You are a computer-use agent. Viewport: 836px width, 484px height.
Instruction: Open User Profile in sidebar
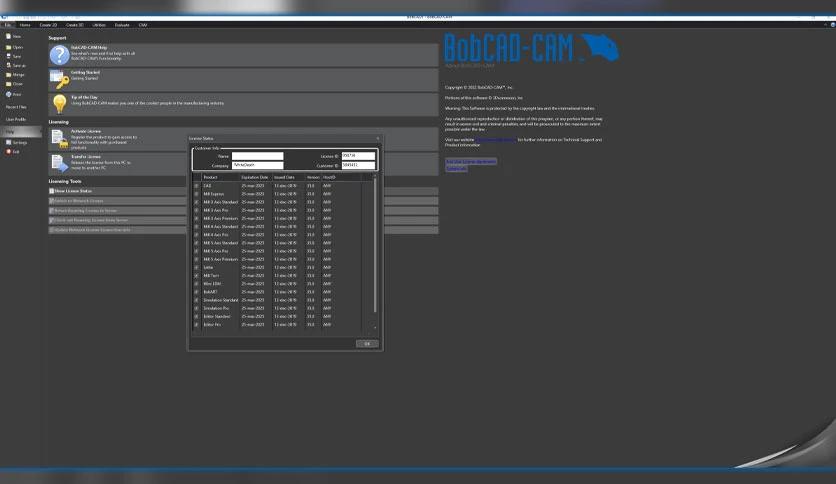(x=16, y=119)
